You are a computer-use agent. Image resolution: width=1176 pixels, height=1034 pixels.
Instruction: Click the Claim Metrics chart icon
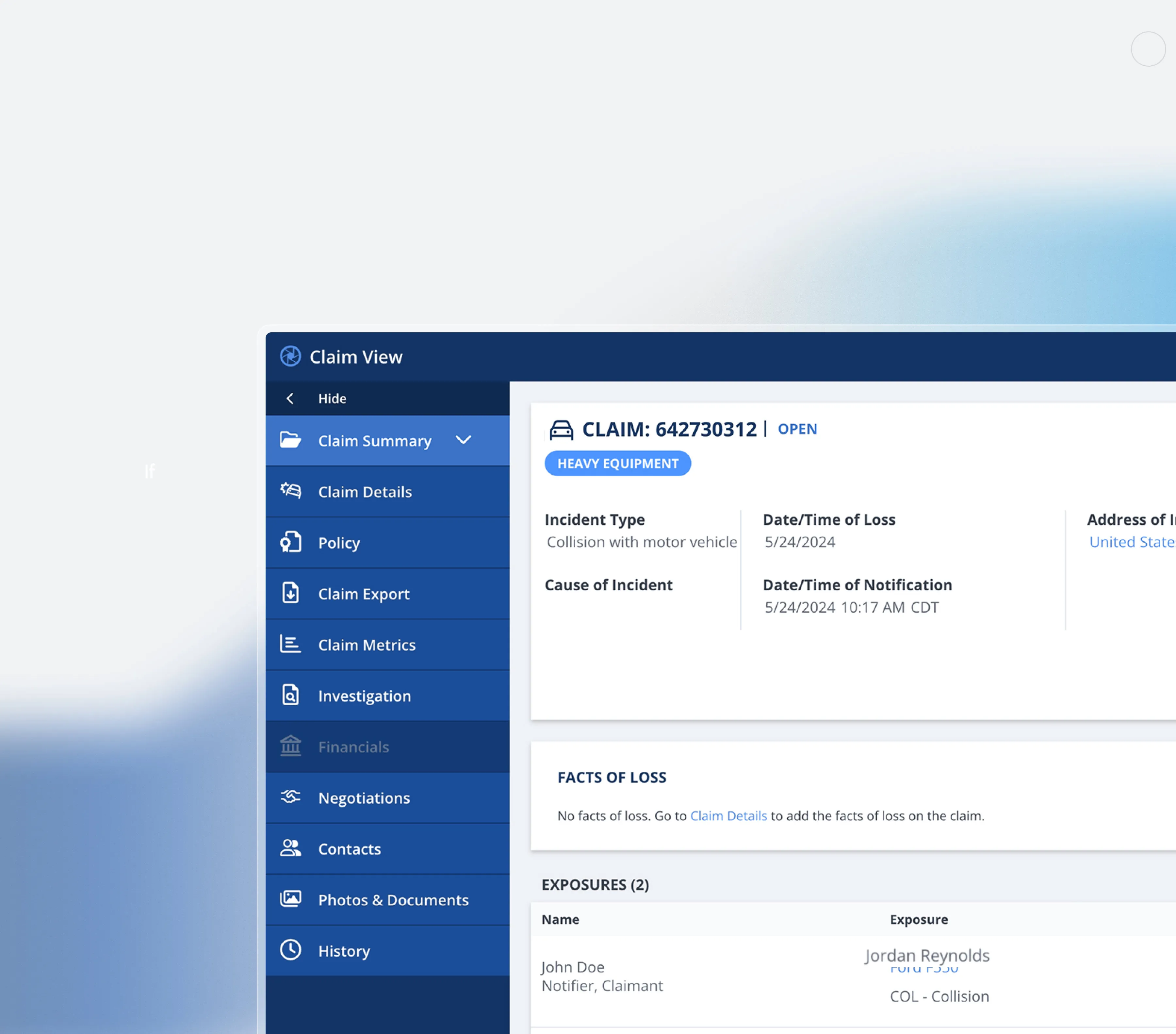tap(290, 644)
